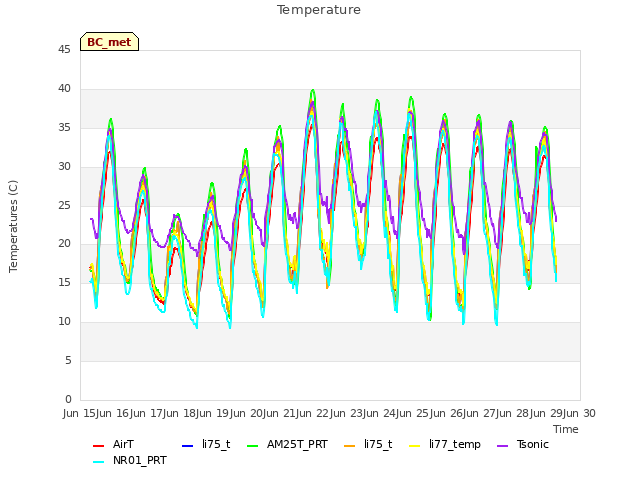Click the BC_met annotation label
Image resolution: width=640 pixels, height=480 pixels.
click(x=109, y=42)
